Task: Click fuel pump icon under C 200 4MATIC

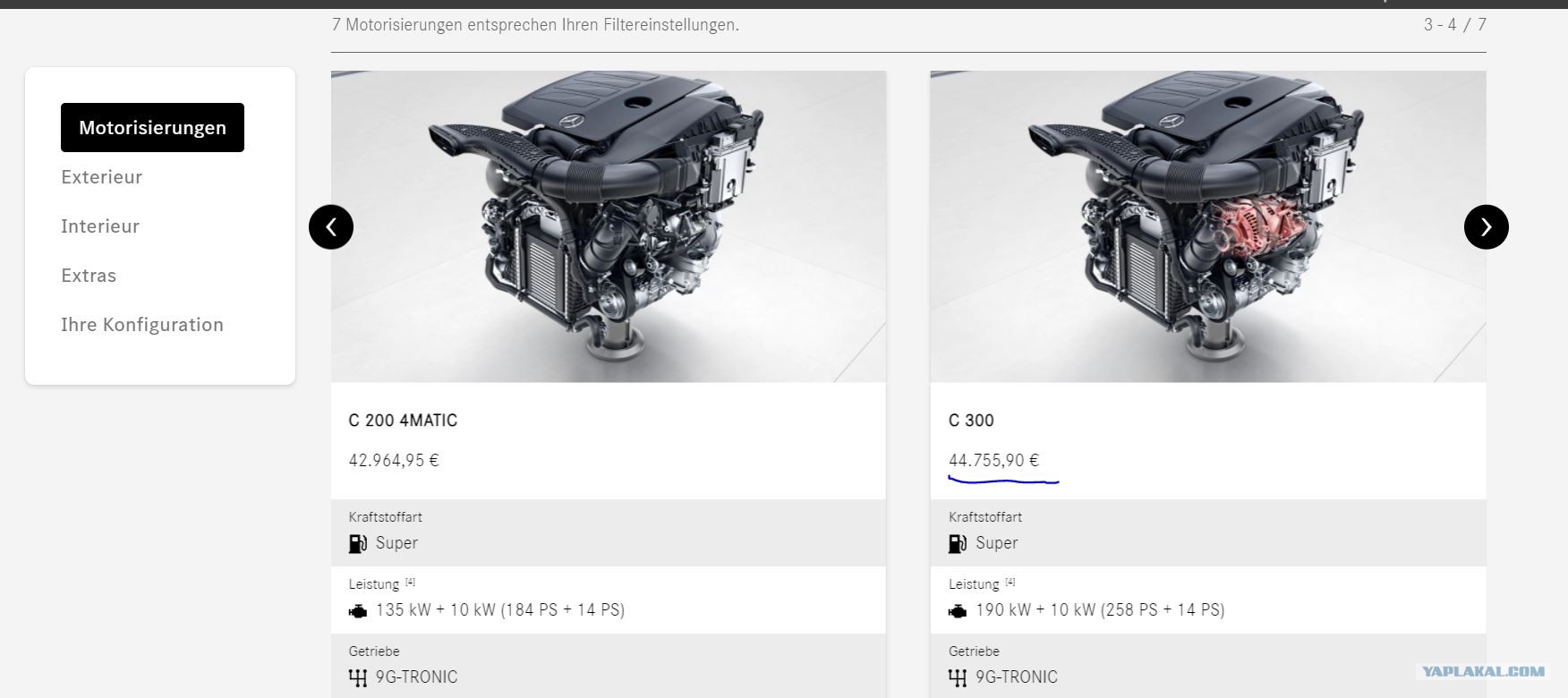Action: point(358,543)
